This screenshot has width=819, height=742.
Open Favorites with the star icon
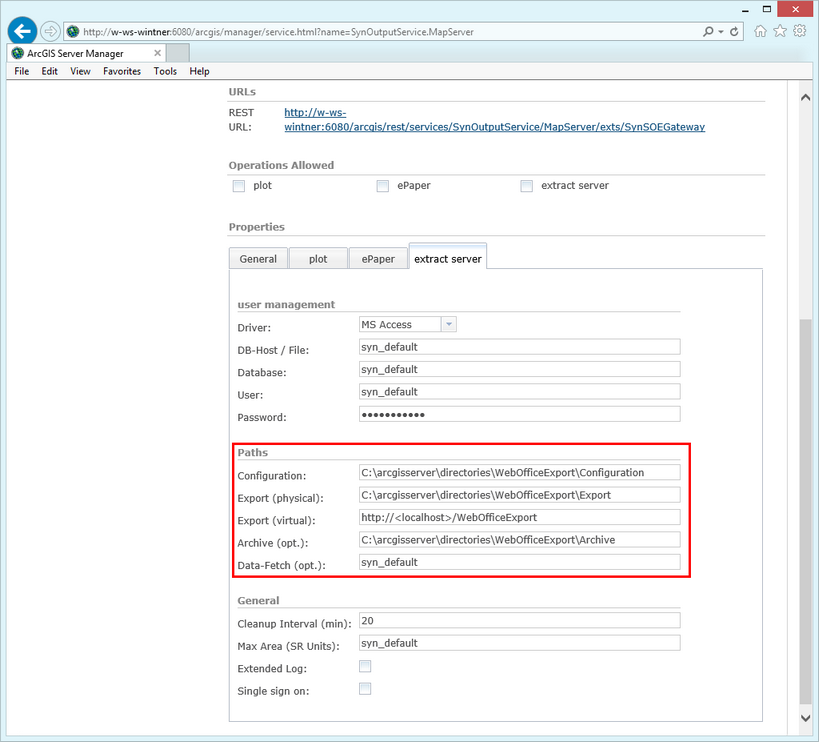(x=780, y=31)
